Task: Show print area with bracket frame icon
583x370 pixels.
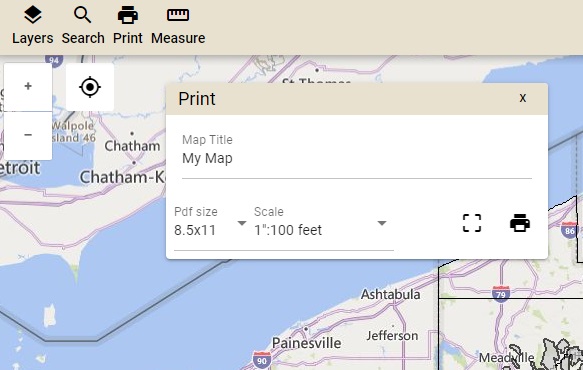Action: [x=472, y=223]
